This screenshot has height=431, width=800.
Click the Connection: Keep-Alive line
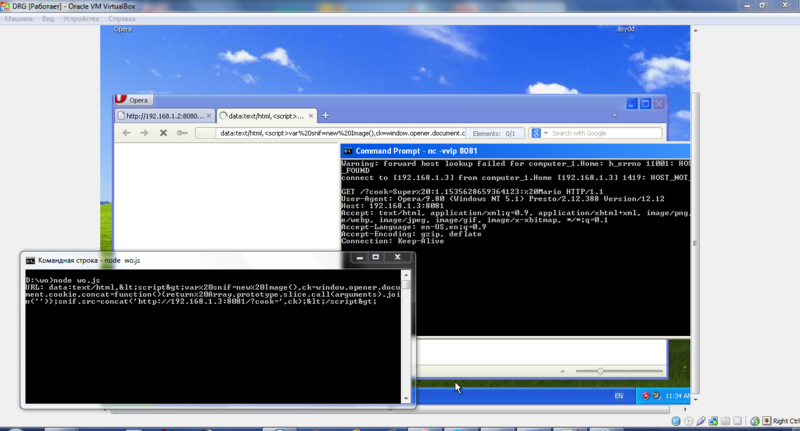pos(392,241)
